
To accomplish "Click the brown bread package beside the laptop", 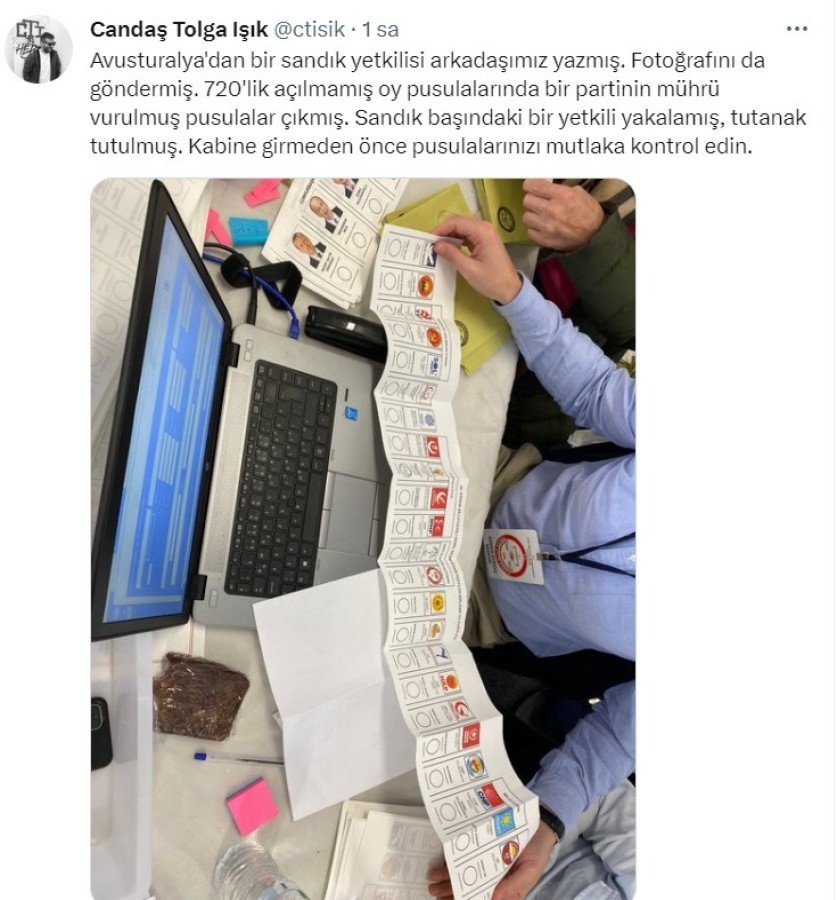I will (200, 696).
